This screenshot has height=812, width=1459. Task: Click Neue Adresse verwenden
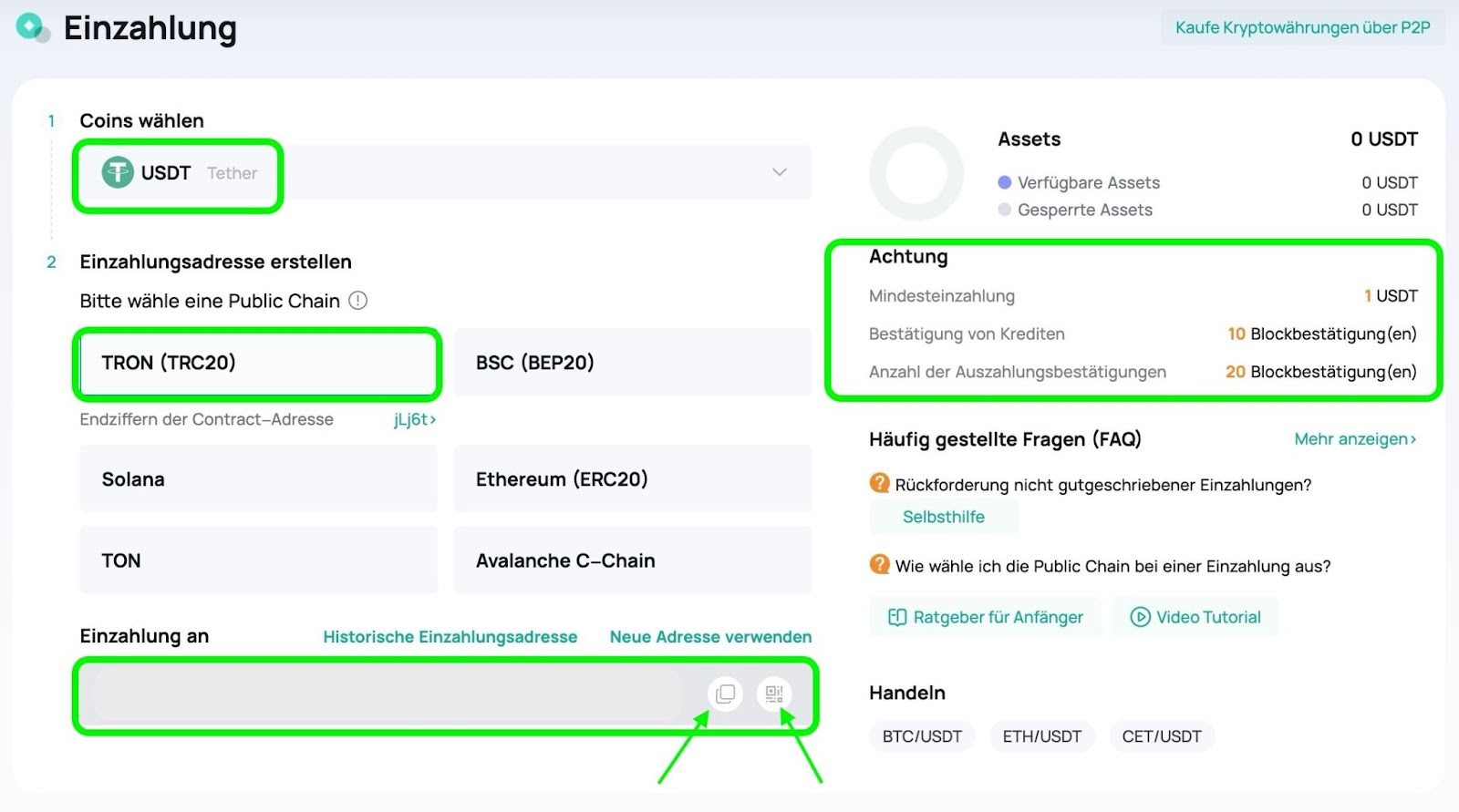(710, 637)
